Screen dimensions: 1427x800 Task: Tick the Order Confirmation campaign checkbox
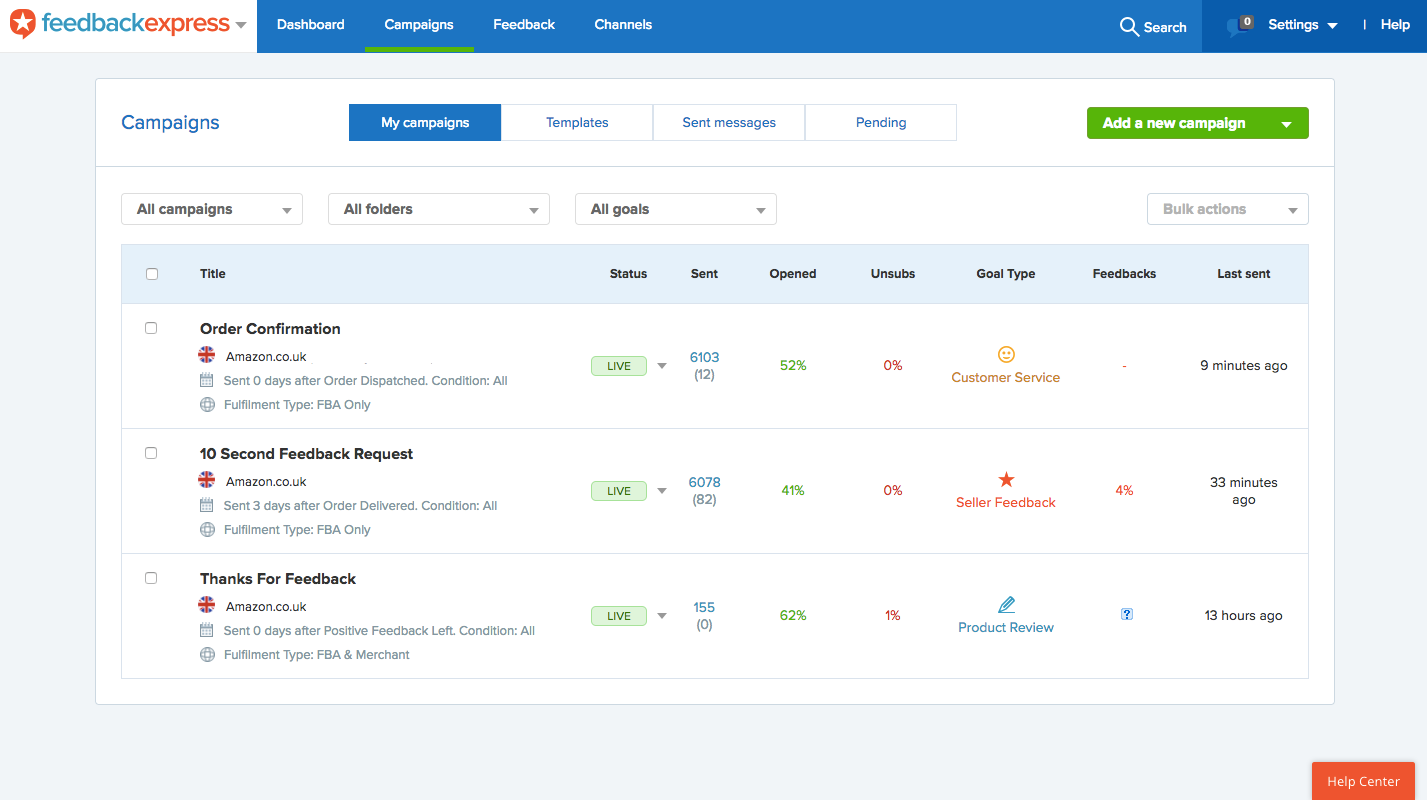(151, 328)
